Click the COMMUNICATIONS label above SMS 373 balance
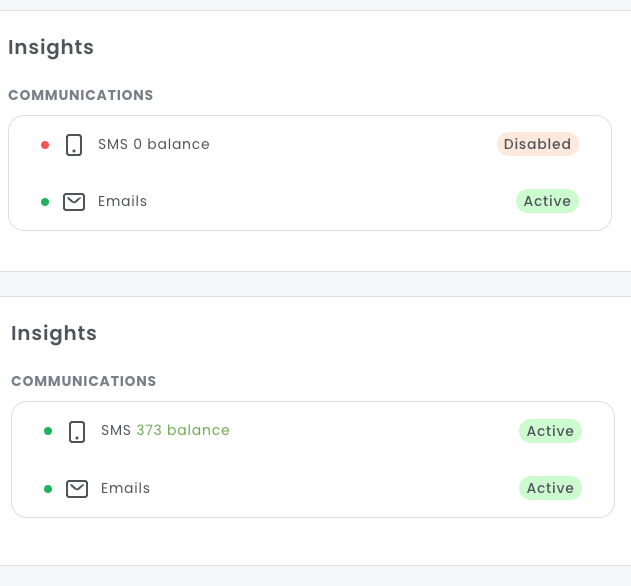 84,381
